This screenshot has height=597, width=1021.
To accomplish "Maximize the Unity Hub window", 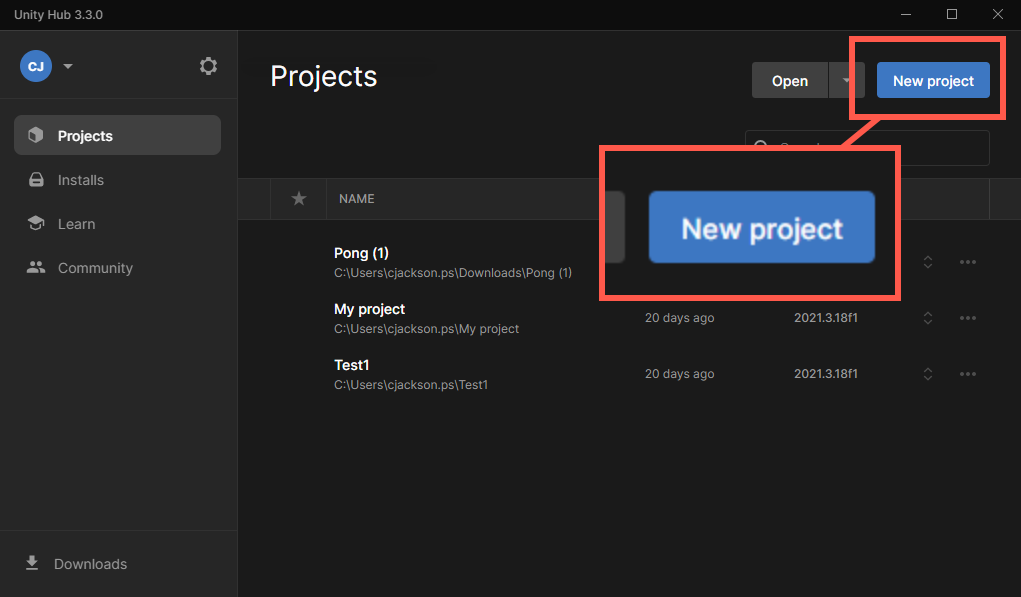I will [x=951, y=14].
